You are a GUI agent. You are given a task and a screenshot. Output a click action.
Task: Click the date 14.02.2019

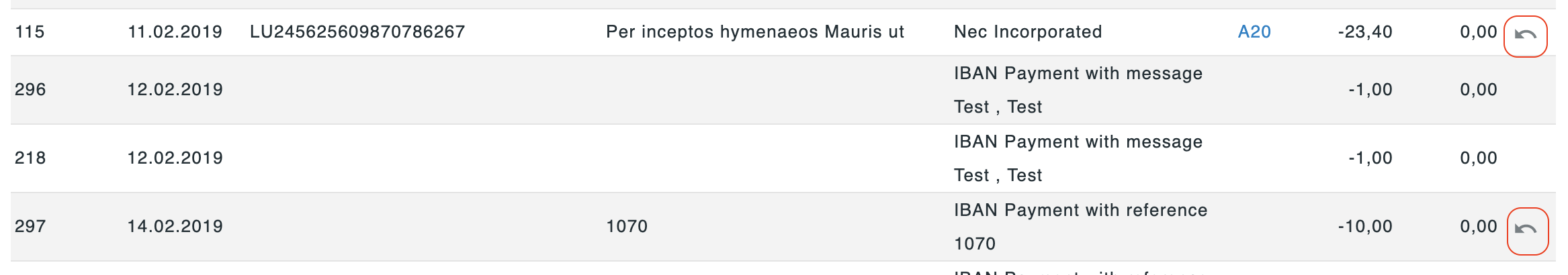click(x=175, y=226)
